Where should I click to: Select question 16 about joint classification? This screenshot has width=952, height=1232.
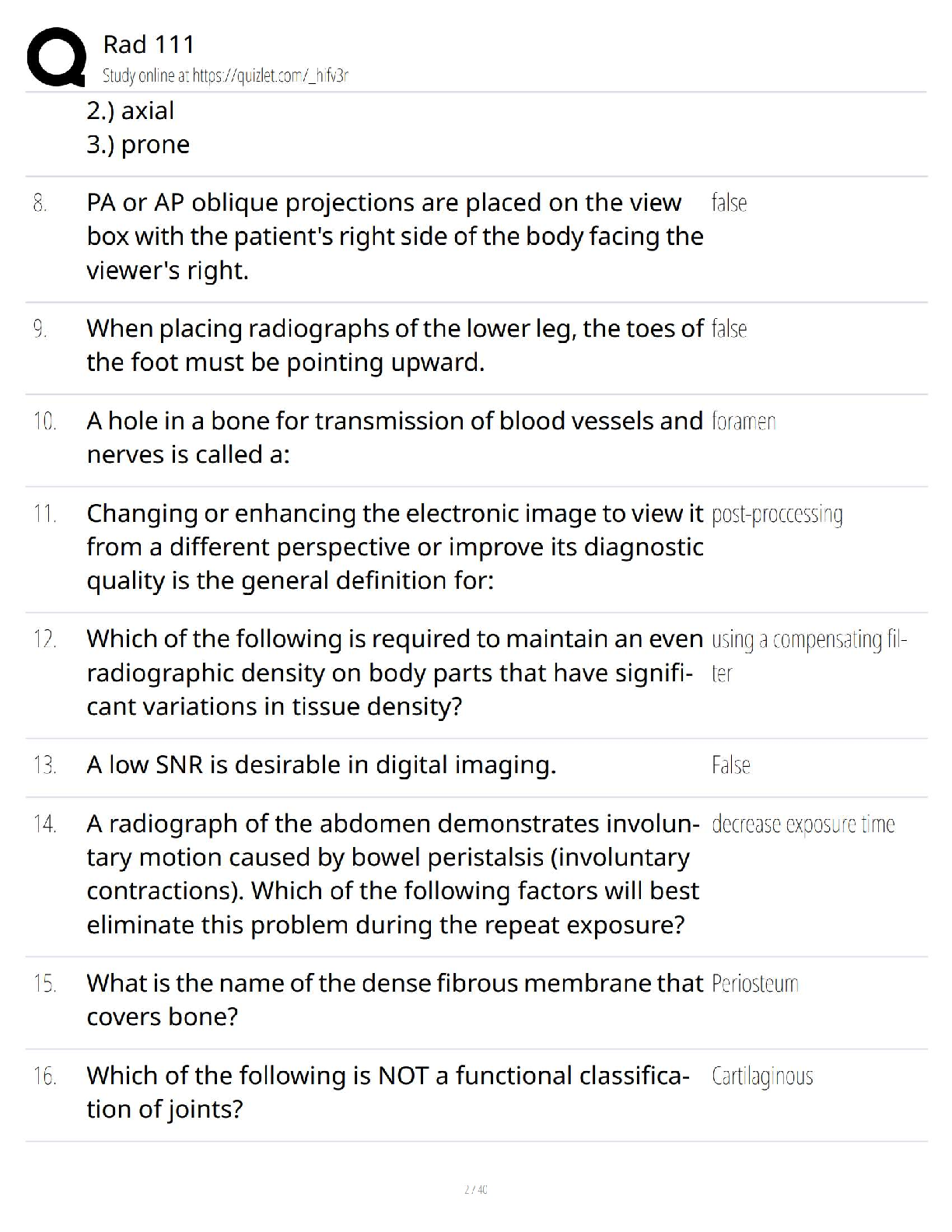[388, 1092]
